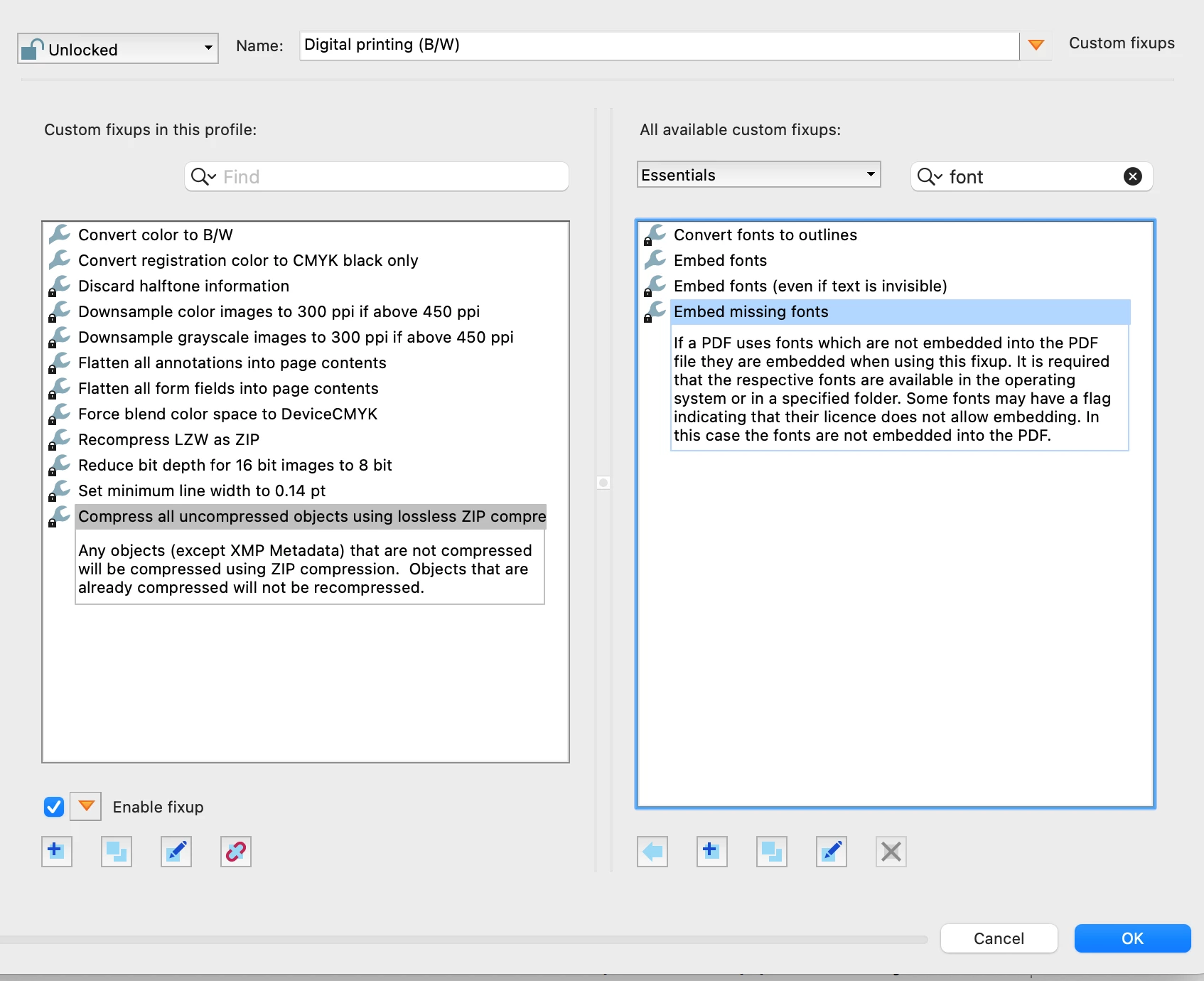This screenshot has height=981, width=1204.
Task: Click the font search text field
Action: point(1032,176)
